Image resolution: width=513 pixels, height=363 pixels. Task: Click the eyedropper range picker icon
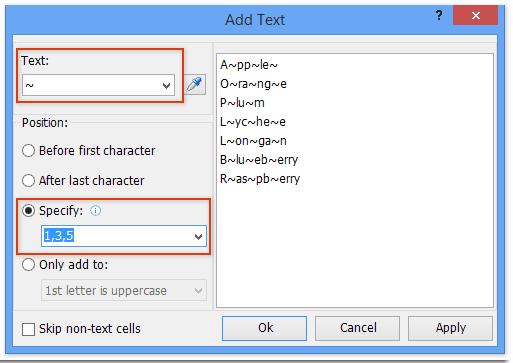pos(195,85)
